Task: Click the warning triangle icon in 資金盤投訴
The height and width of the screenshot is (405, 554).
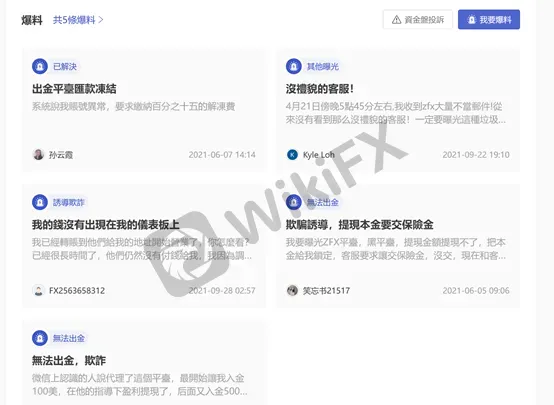Action: (396, 19)
